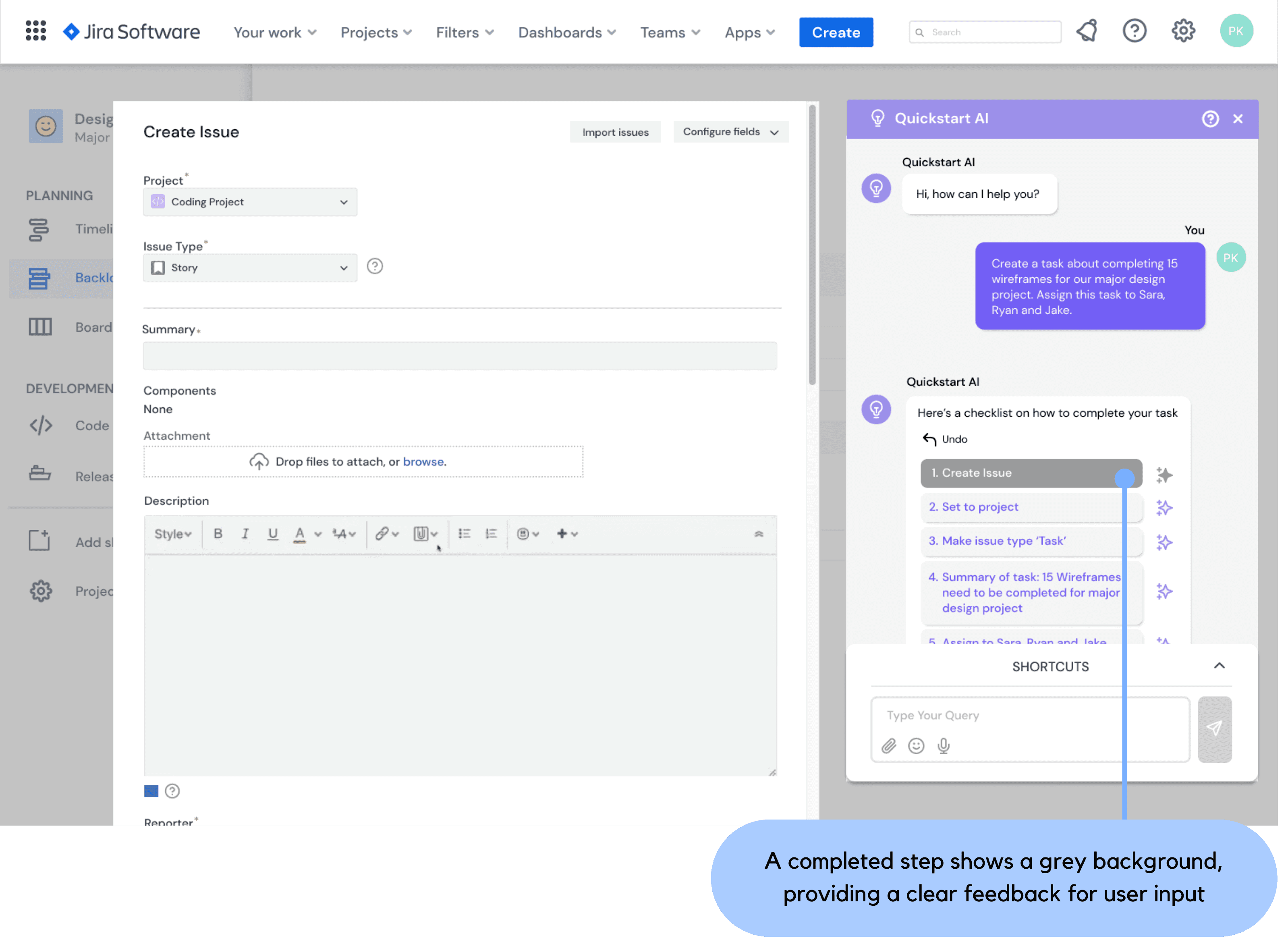This screenshot has width=1288, height=938.
Task: Click the Summary input field
Action: tap(460, 357)
